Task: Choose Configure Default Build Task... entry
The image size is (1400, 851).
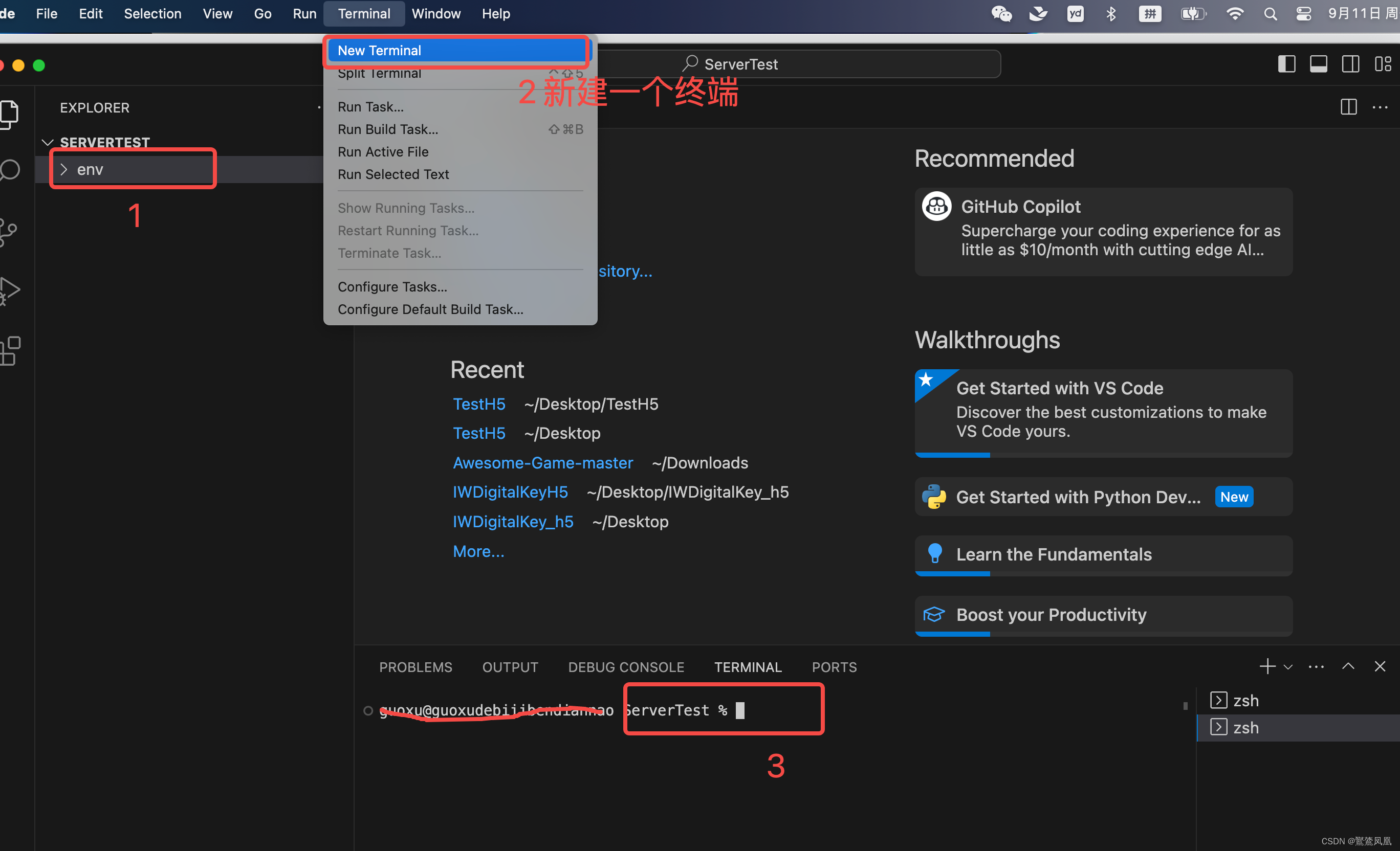Action: pos(460,309)
